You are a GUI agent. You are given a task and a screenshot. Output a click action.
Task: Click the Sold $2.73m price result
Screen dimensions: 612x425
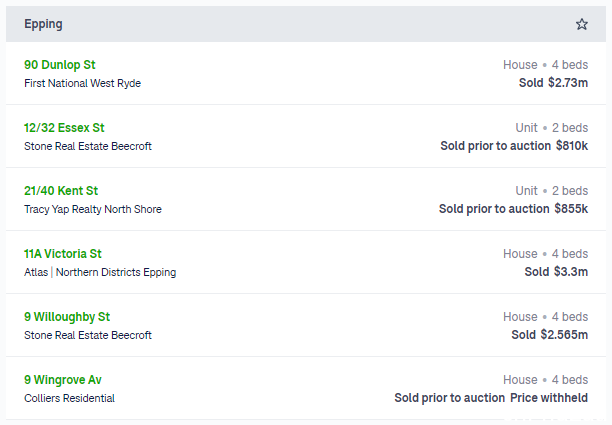[553, 83]
